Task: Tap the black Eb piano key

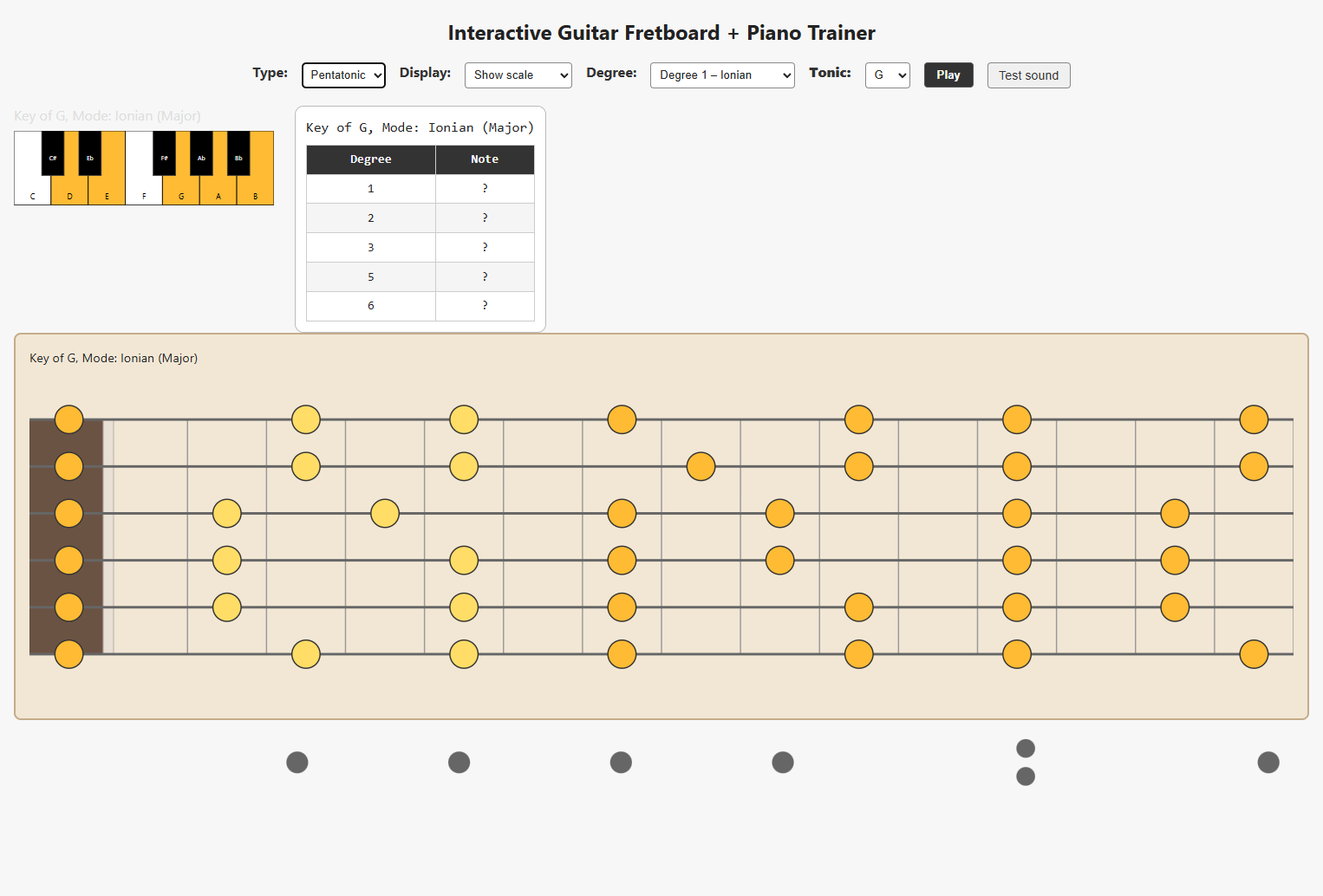Action: pyautogui.click(x=90, y=153)
